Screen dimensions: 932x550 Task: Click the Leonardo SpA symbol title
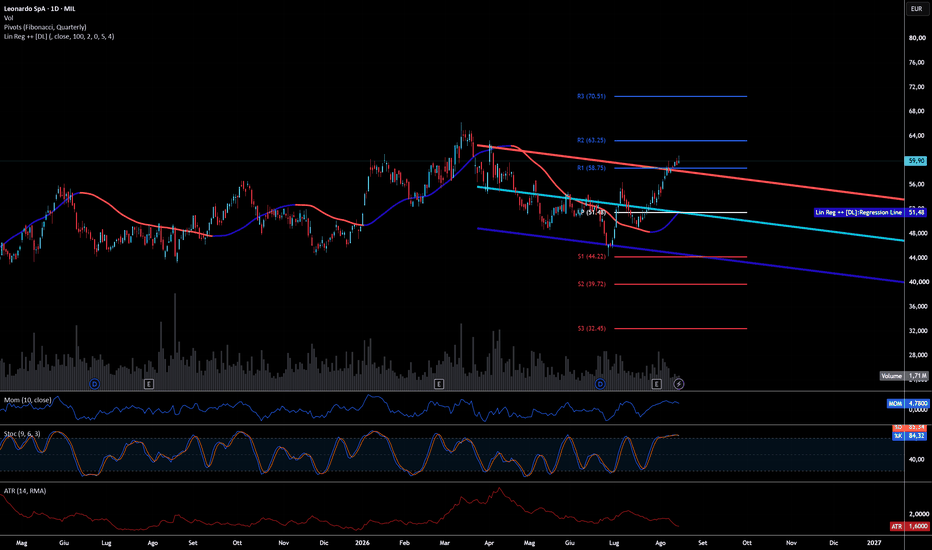pos(40,9)
